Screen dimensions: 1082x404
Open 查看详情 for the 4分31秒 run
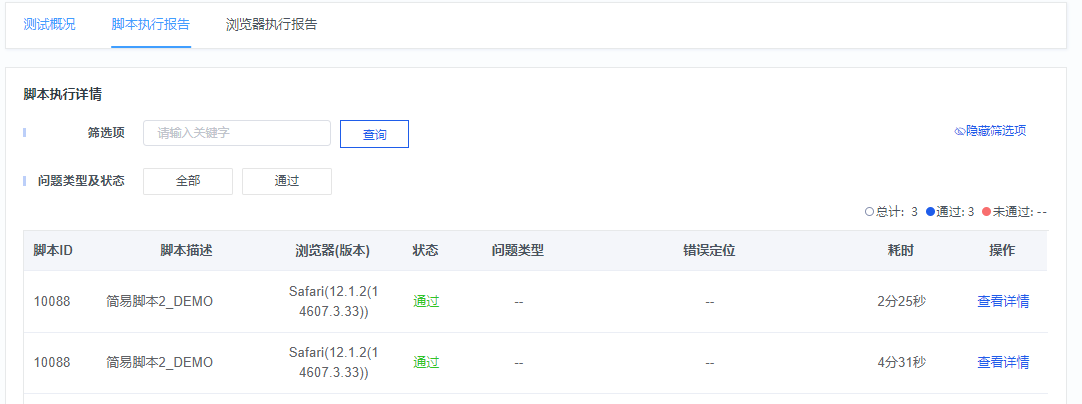pos(1003,362)
